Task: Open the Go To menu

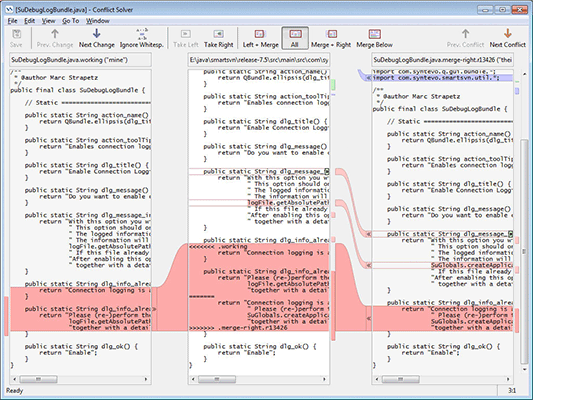Action: (71, 21)
